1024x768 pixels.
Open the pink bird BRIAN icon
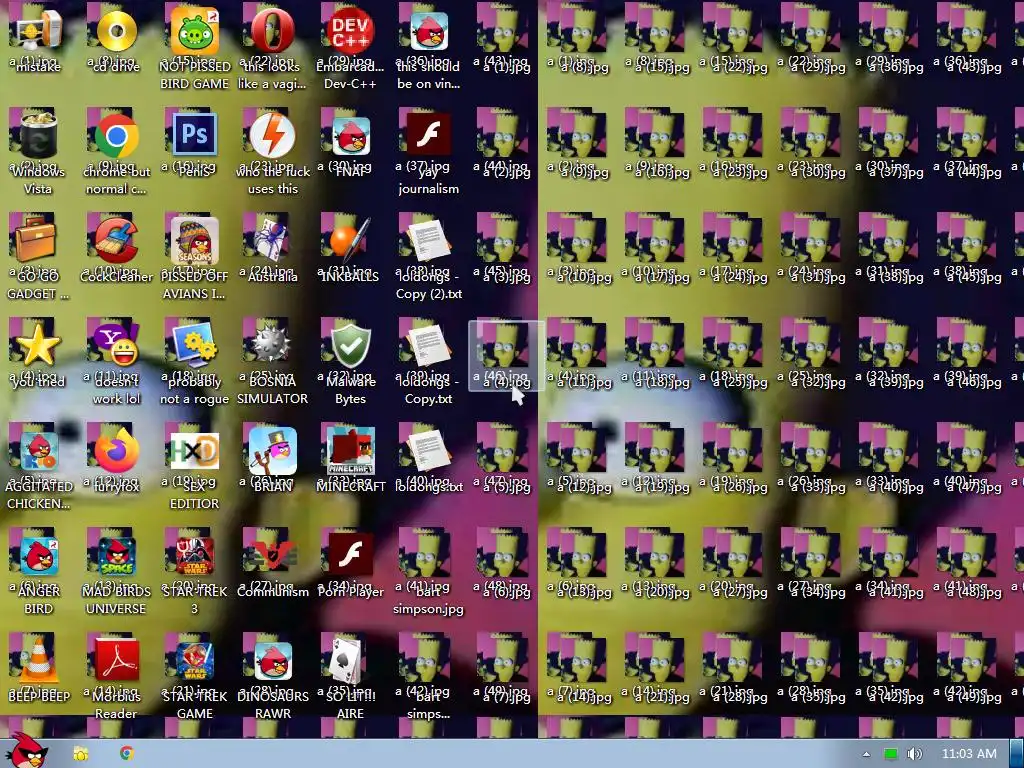pos(272,451)
